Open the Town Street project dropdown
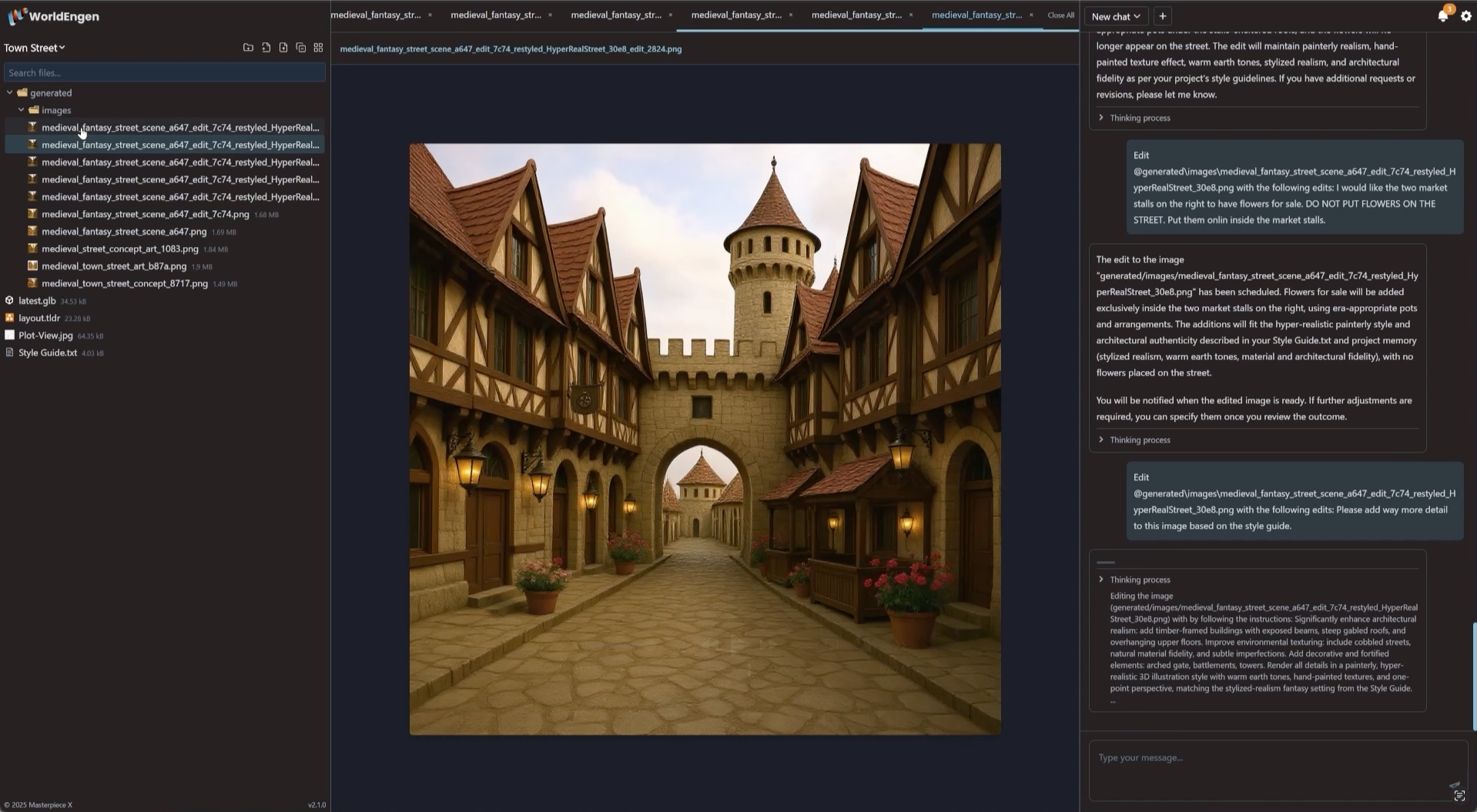 coord(35,48)
